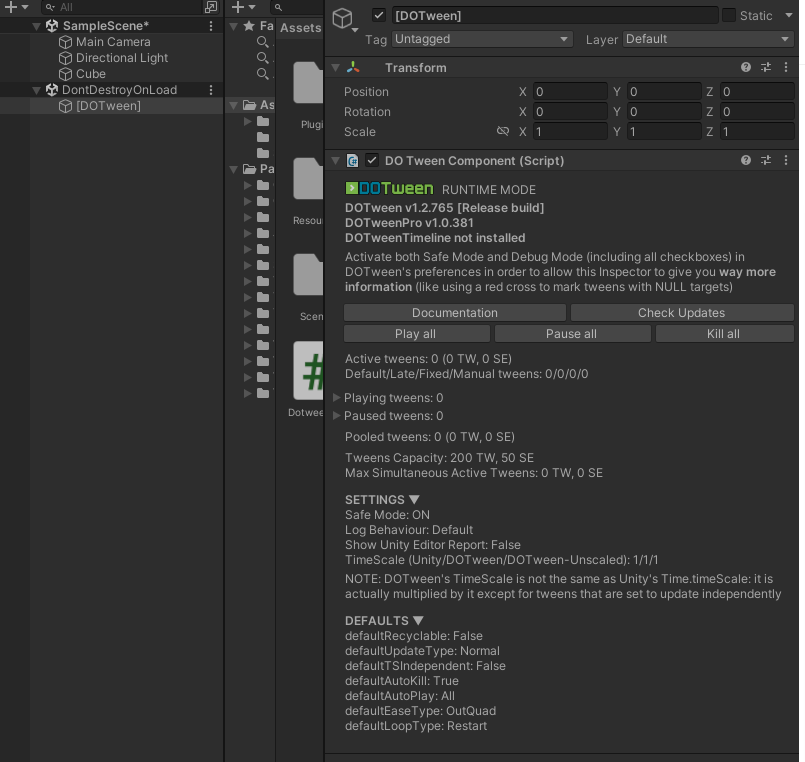Collapse the SETTINGS section arrow
Image resolution: width=805 pixels, height=762 pixels.
pyautogui.click(x=414, y=500)
